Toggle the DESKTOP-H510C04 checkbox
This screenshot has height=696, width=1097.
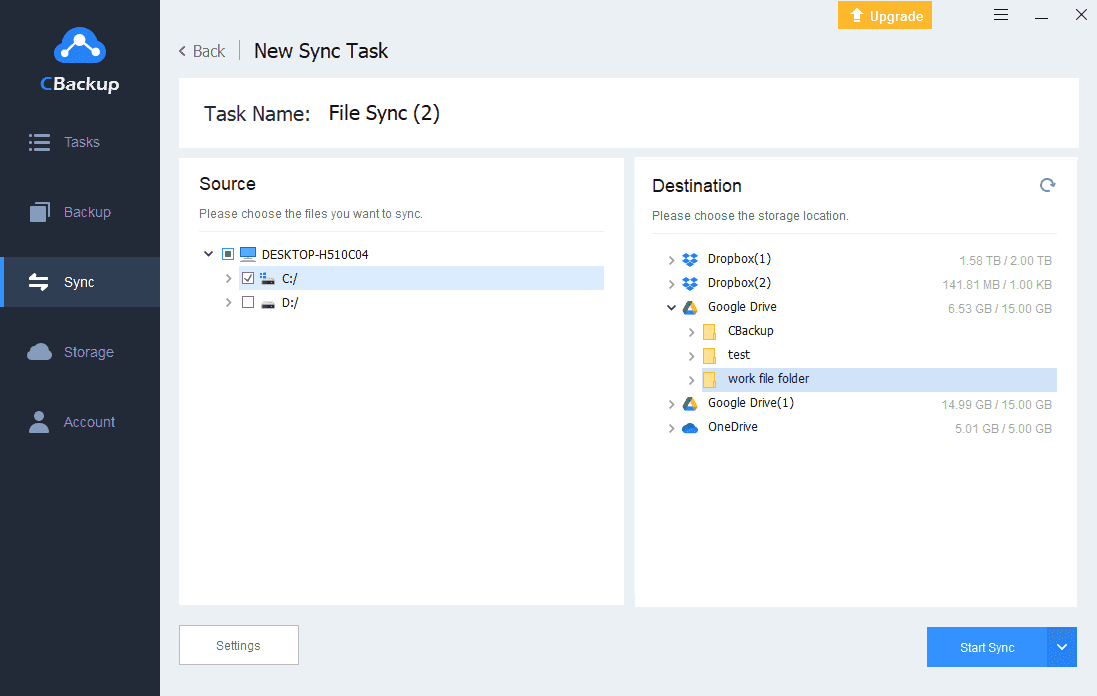(228, 255)
